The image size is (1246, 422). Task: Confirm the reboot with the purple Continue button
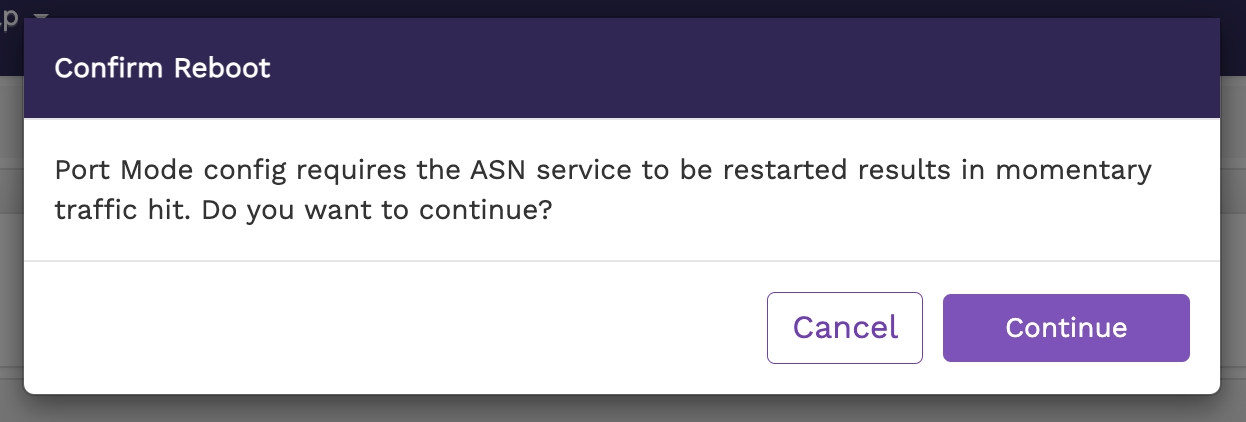(1066, 328)
